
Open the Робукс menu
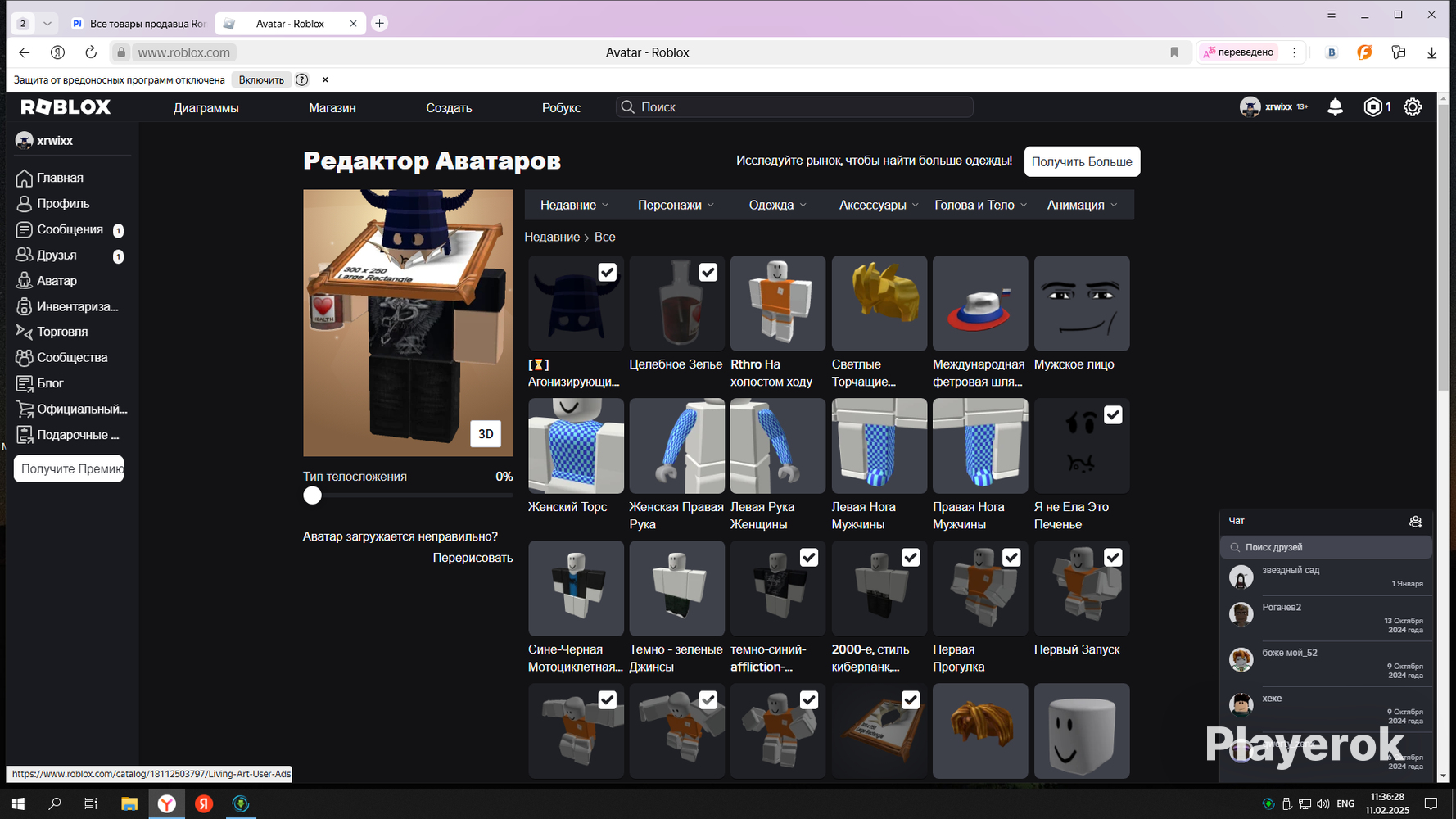coord(562,108)
